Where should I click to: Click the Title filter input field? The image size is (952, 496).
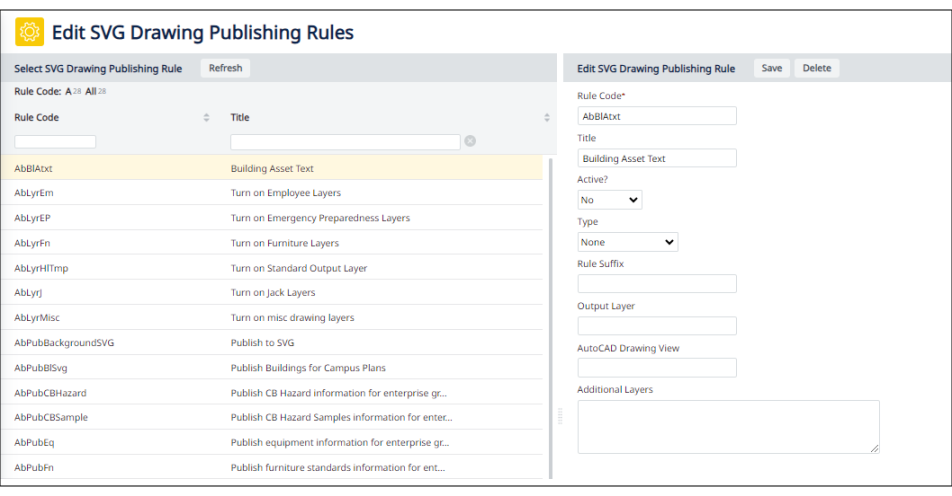[345, 142]
